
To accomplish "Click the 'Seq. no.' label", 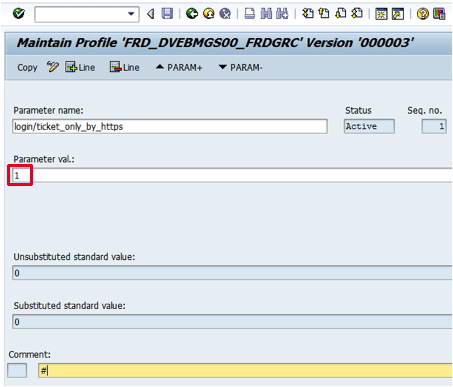I will pos(425,110).
